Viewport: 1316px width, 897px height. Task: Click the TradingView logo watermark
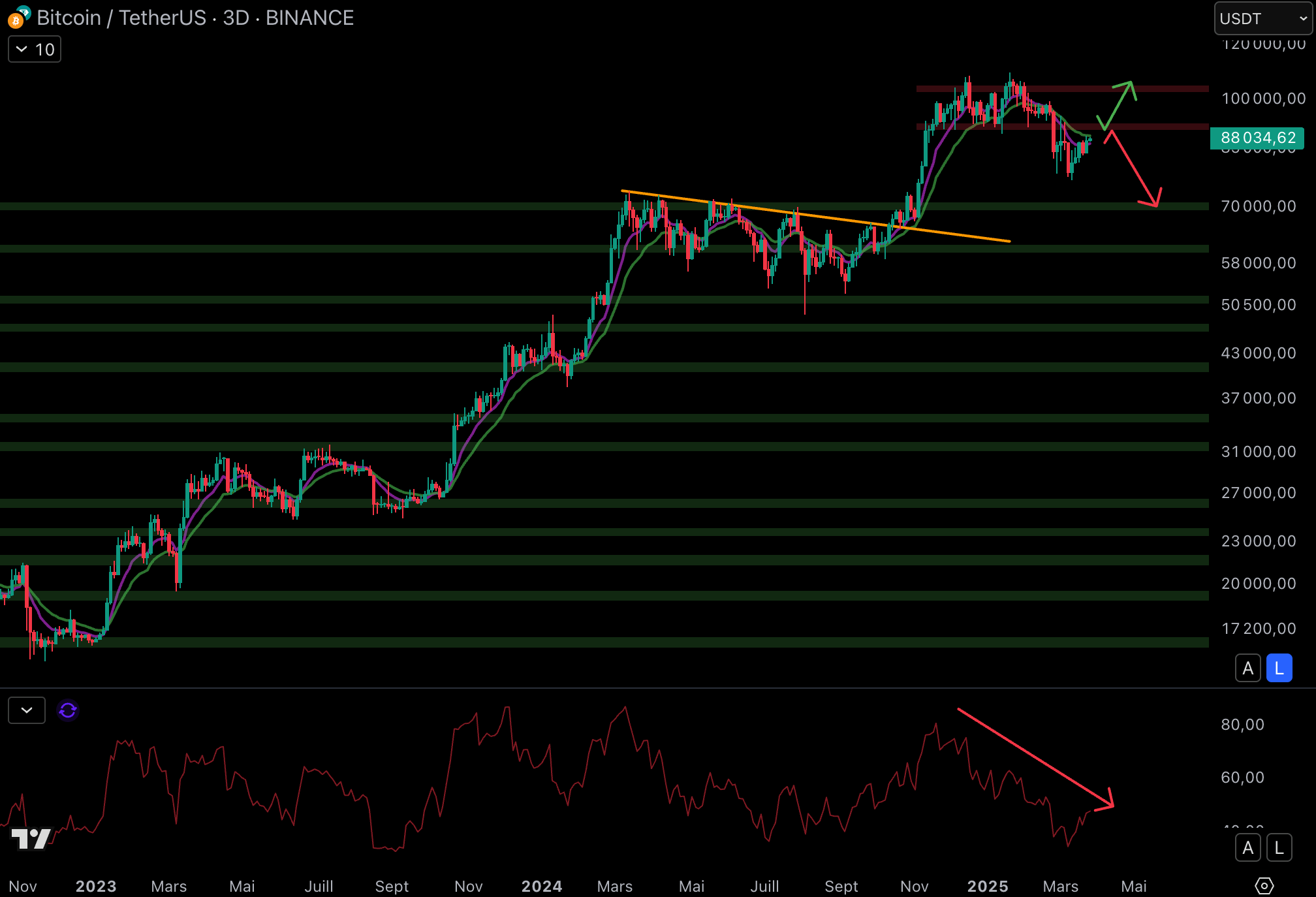click(31, 839)
